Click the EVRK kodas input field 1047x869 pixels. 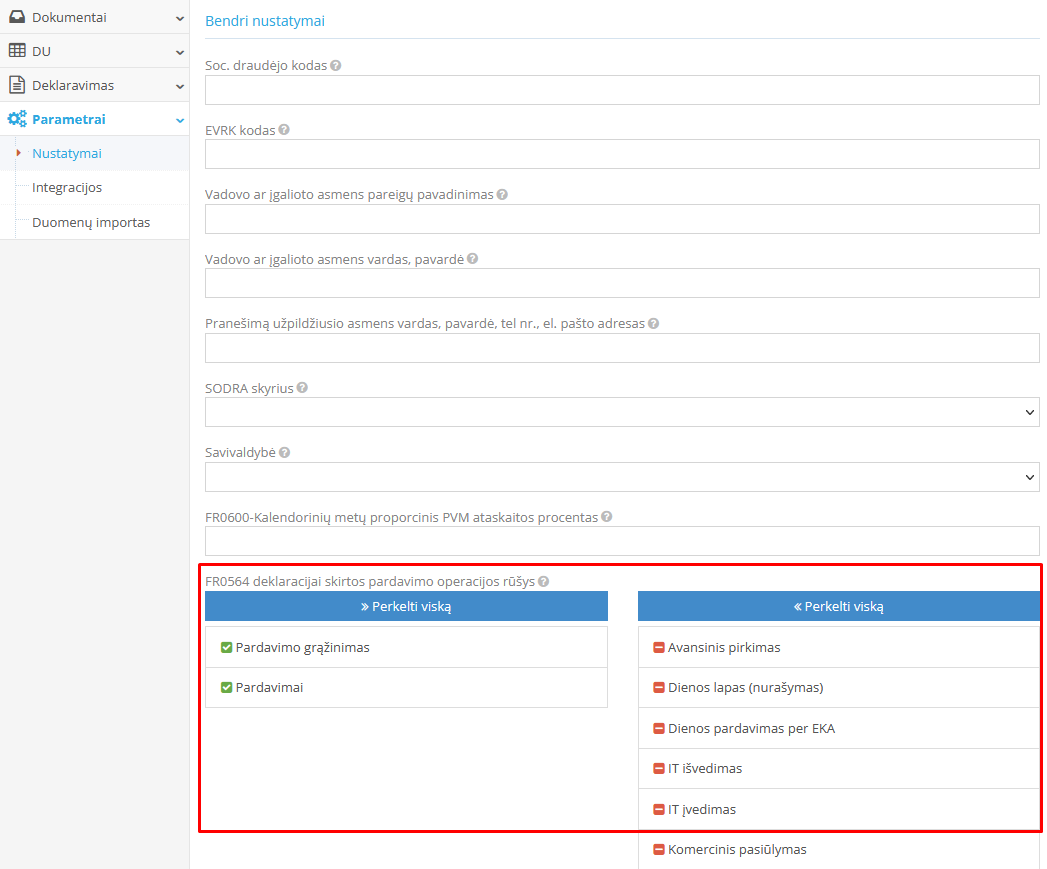621,154
